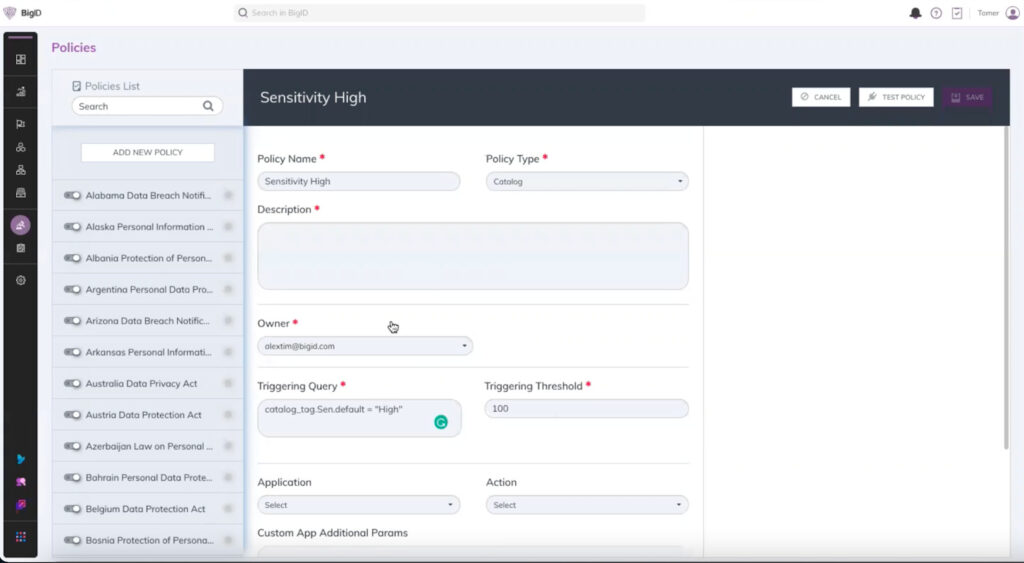Expand the Owner dropdown
The width and height of the screenshot is (1024, 563).
coord(365,346)
